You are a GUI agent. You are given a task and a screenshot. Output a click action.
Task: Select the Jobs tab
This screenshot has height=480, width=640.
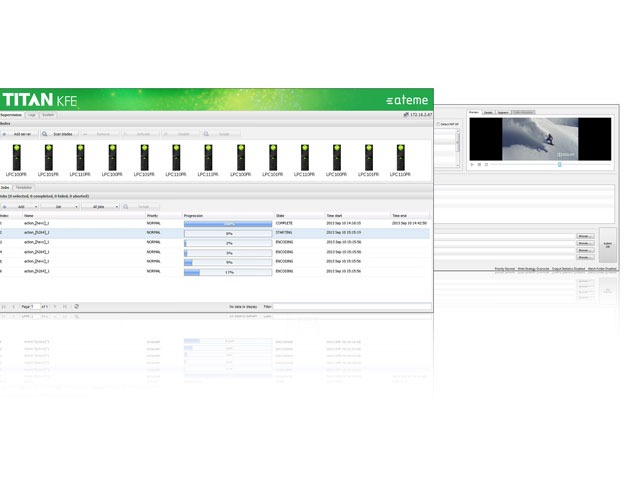(x=5, y=188)
